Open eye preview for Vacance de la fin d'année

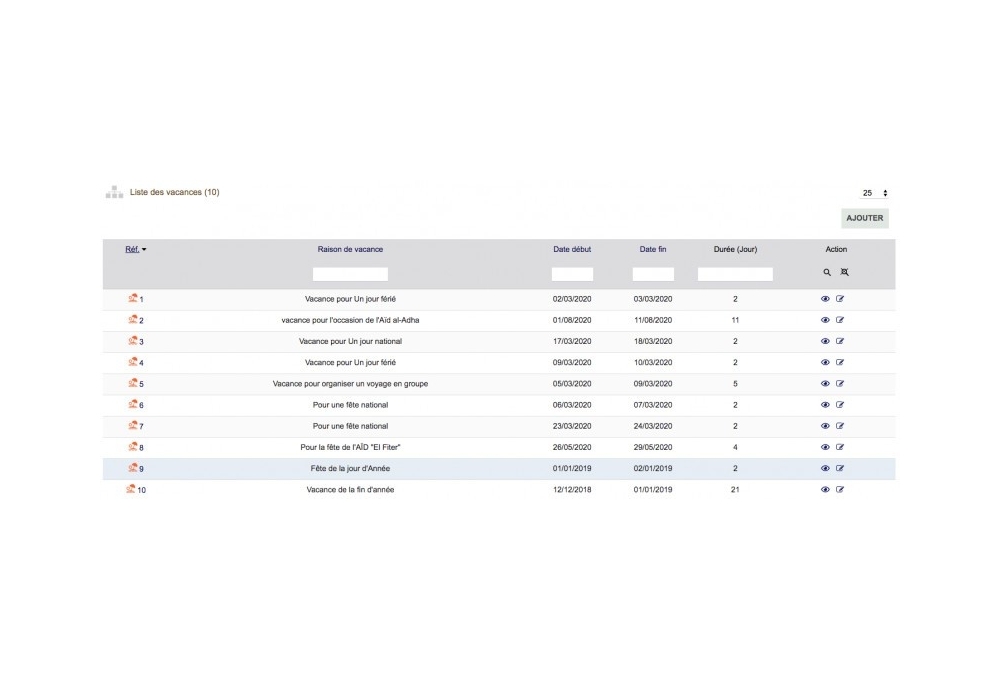pyautogui.click(x=825, y=489)
